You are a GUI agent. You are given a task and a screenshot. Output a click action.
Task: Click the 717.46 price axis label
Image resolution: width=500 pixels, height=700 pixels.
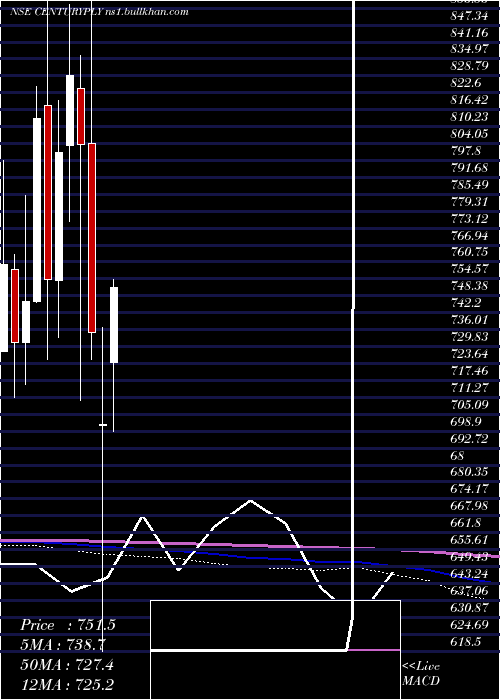(x=469, y=370)
